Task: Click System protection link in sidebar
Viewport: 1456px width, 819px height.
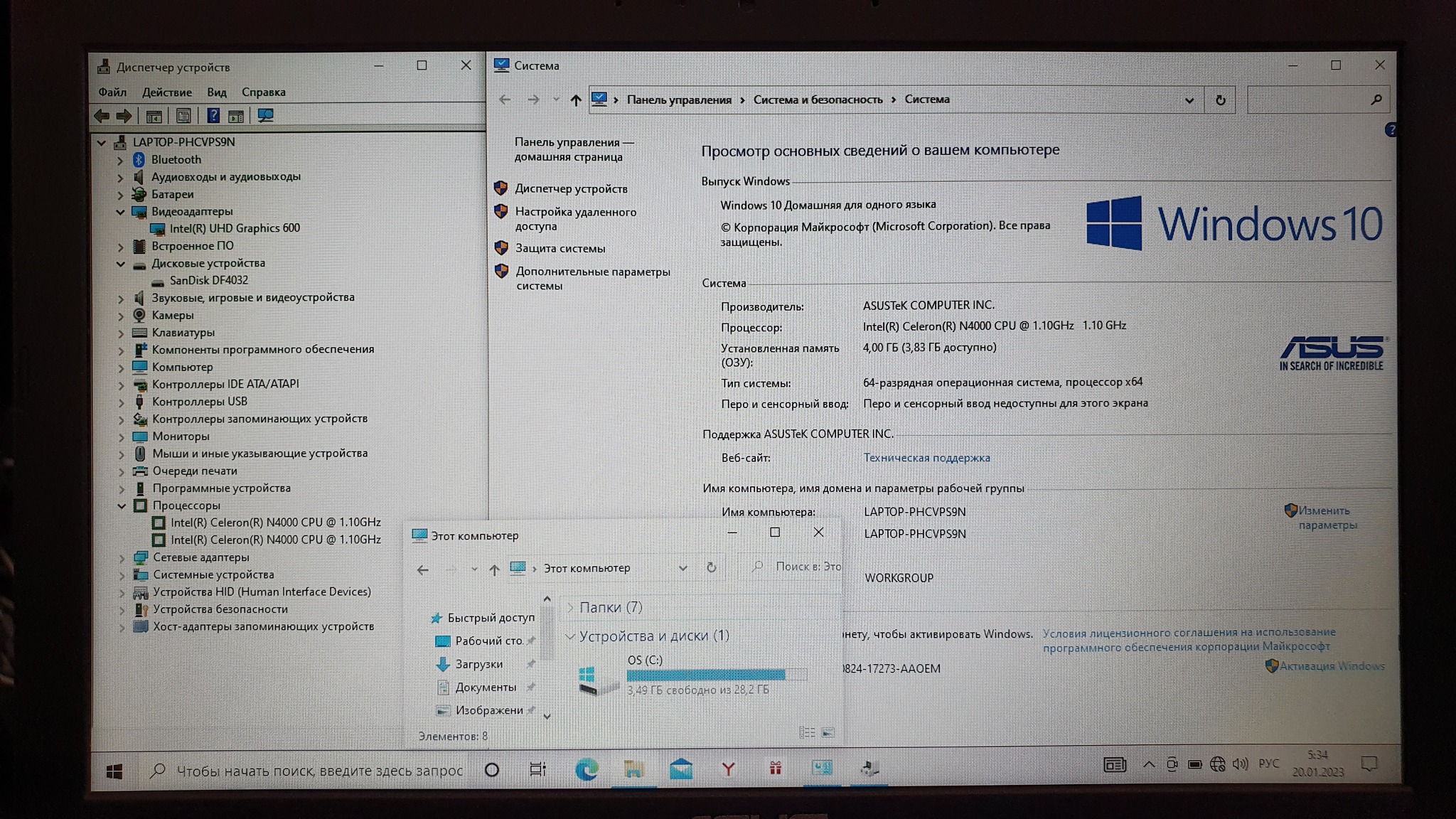Action: coord(560,249)
